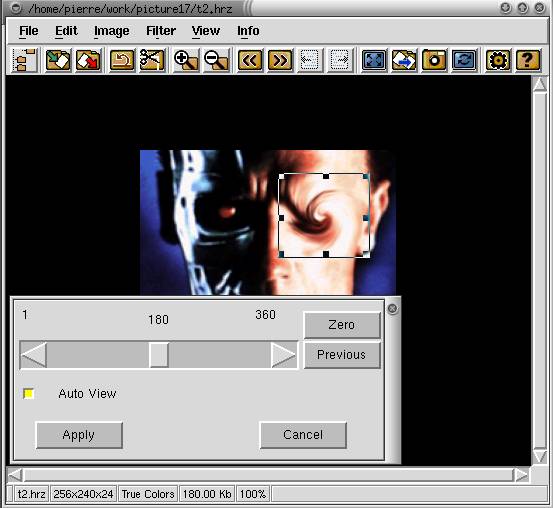Viewport: 553px width, 508px height.
Task: Click the vertical scrollbar up arrow
Action: coord(540,85)
